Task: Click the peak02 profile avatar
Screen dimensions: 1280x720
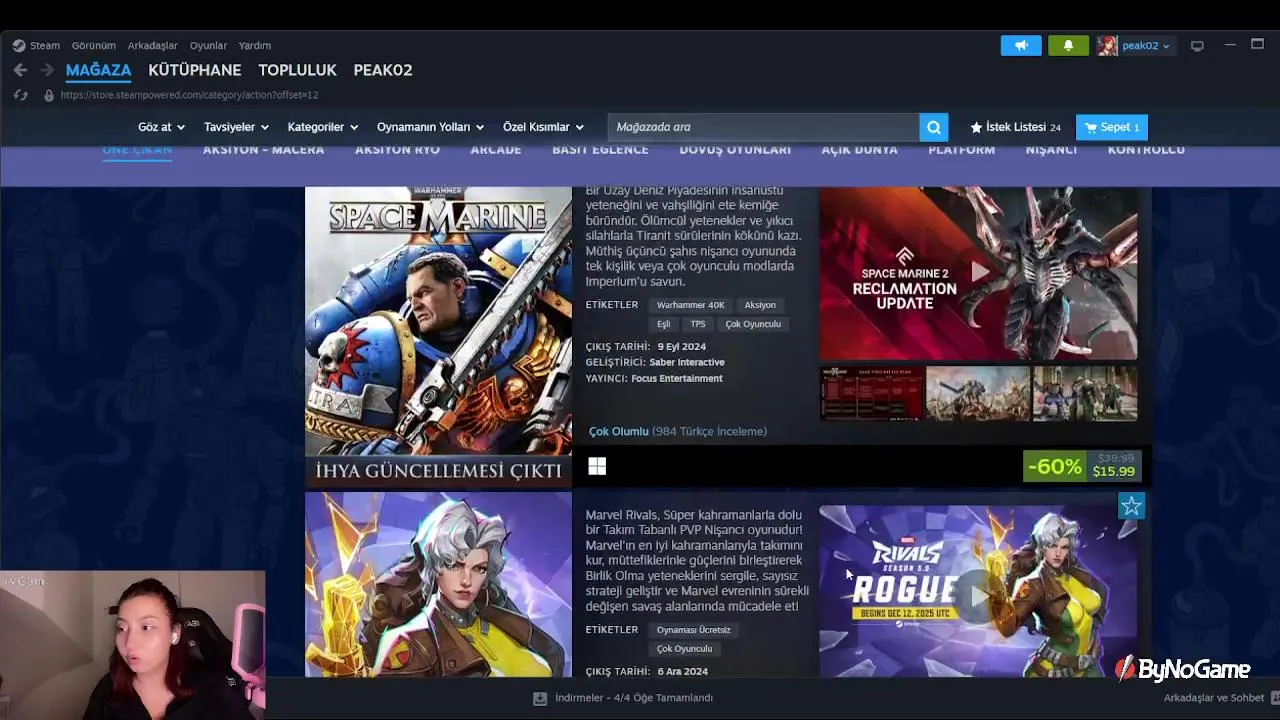Action: click(x=1107, y=45)
